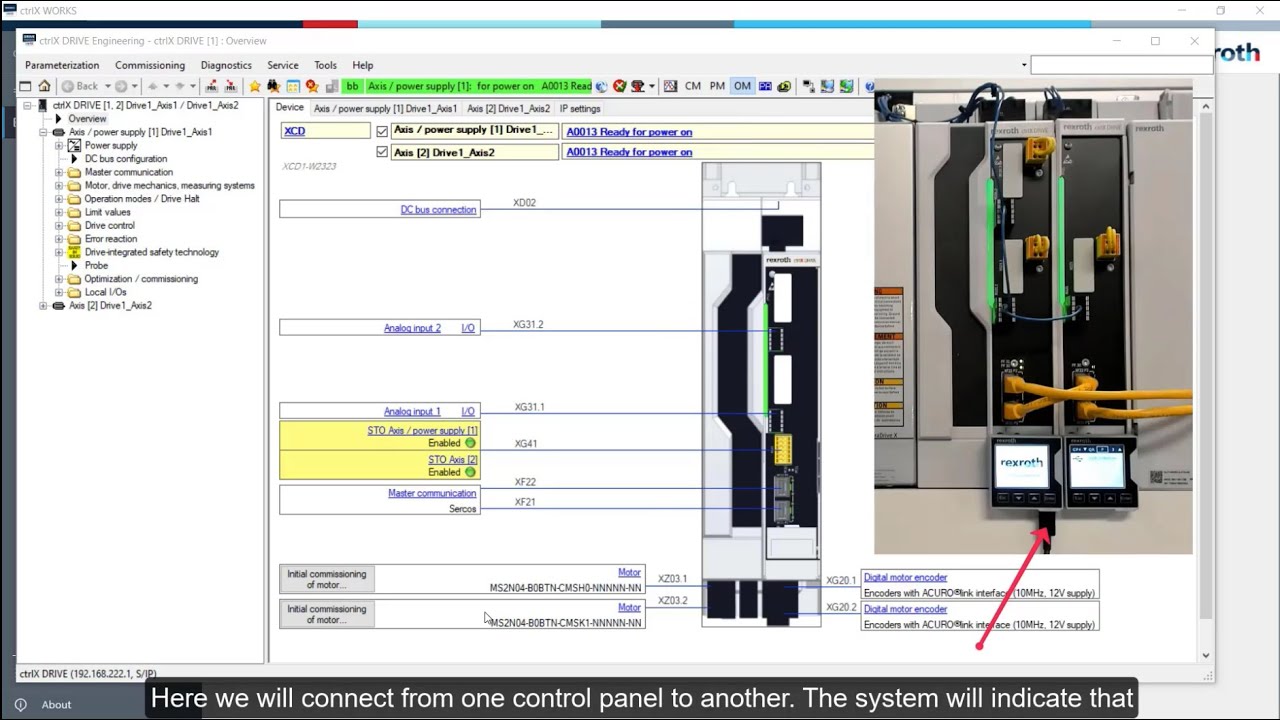
Task: Click the About info icon at bottom
Action: (x=20, y=704)
